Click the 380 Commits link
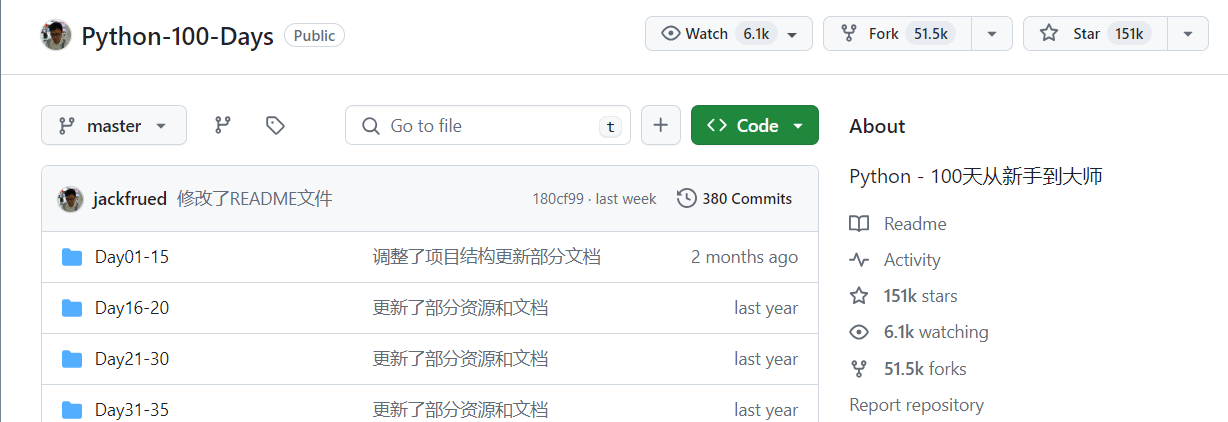 tap(746, 198)
